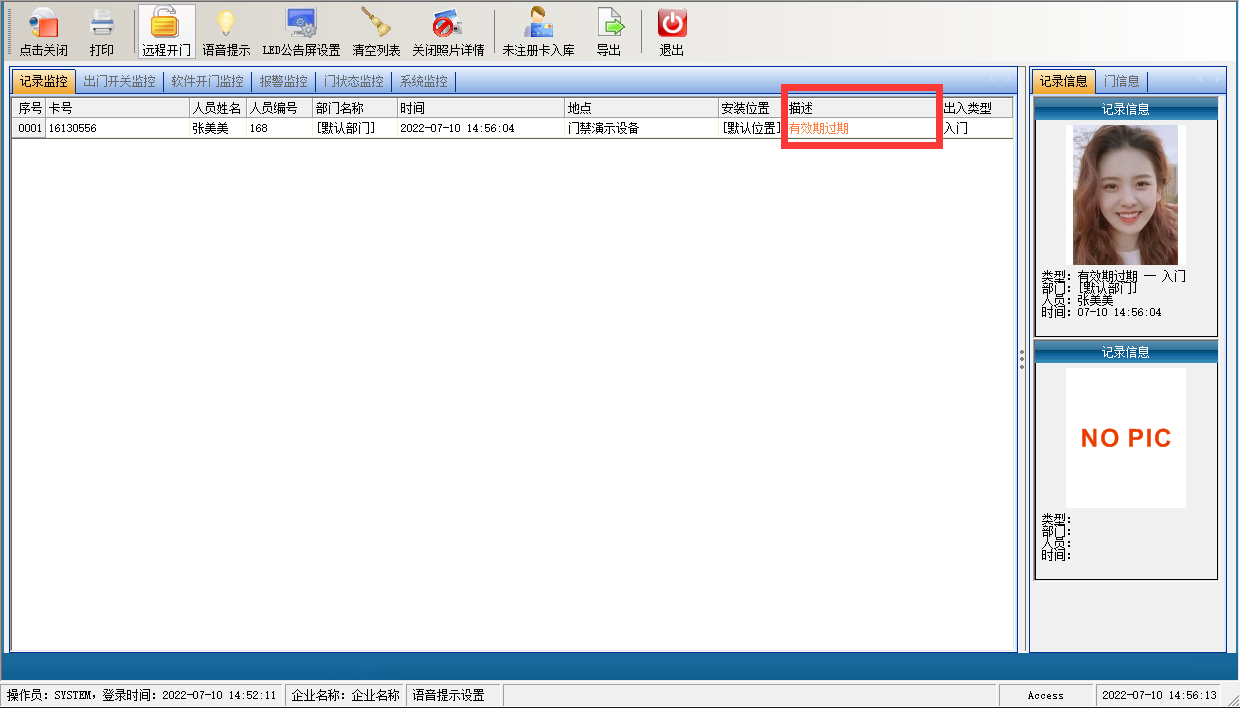The height and width of the screenshot is (708, 1240).
Task: Click the 远程开门 remote door icon
Action: pos(166,24)
